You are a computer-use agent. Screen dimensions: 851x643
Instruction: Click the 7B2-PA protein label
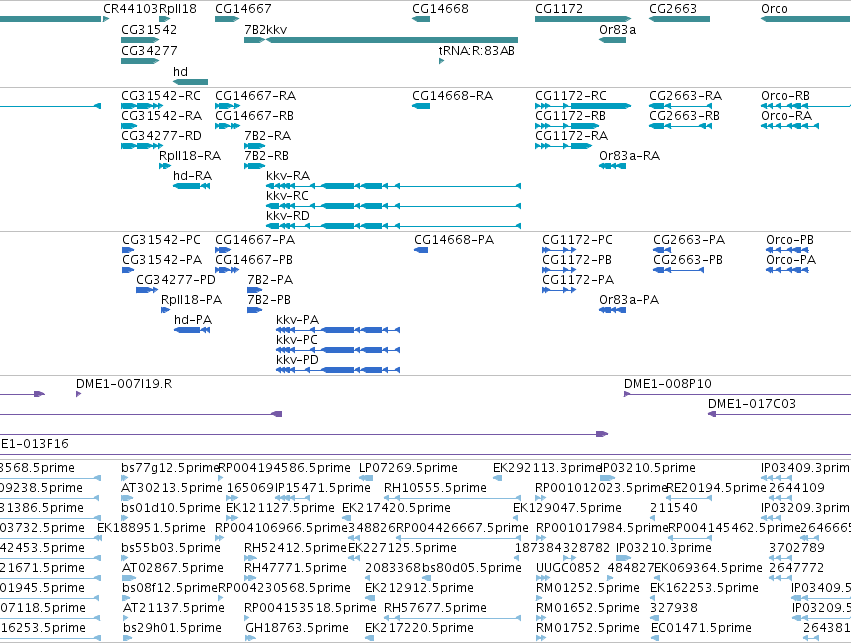tap(270, 280)
